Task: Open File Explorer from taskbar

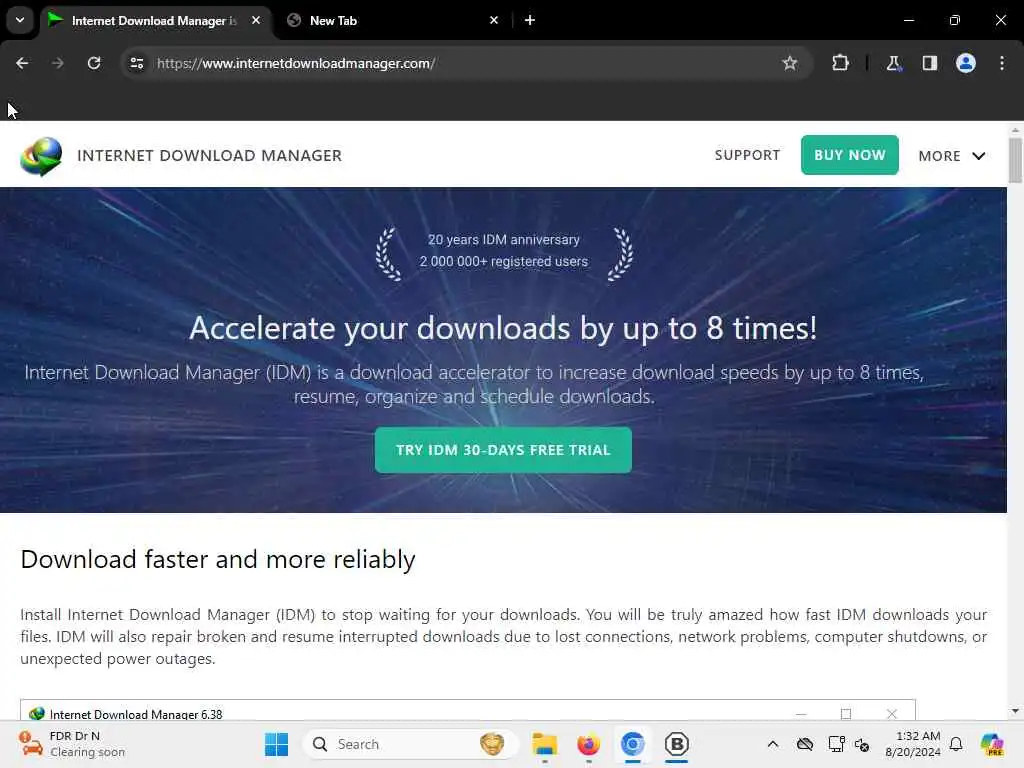Action: coord(544,744)
